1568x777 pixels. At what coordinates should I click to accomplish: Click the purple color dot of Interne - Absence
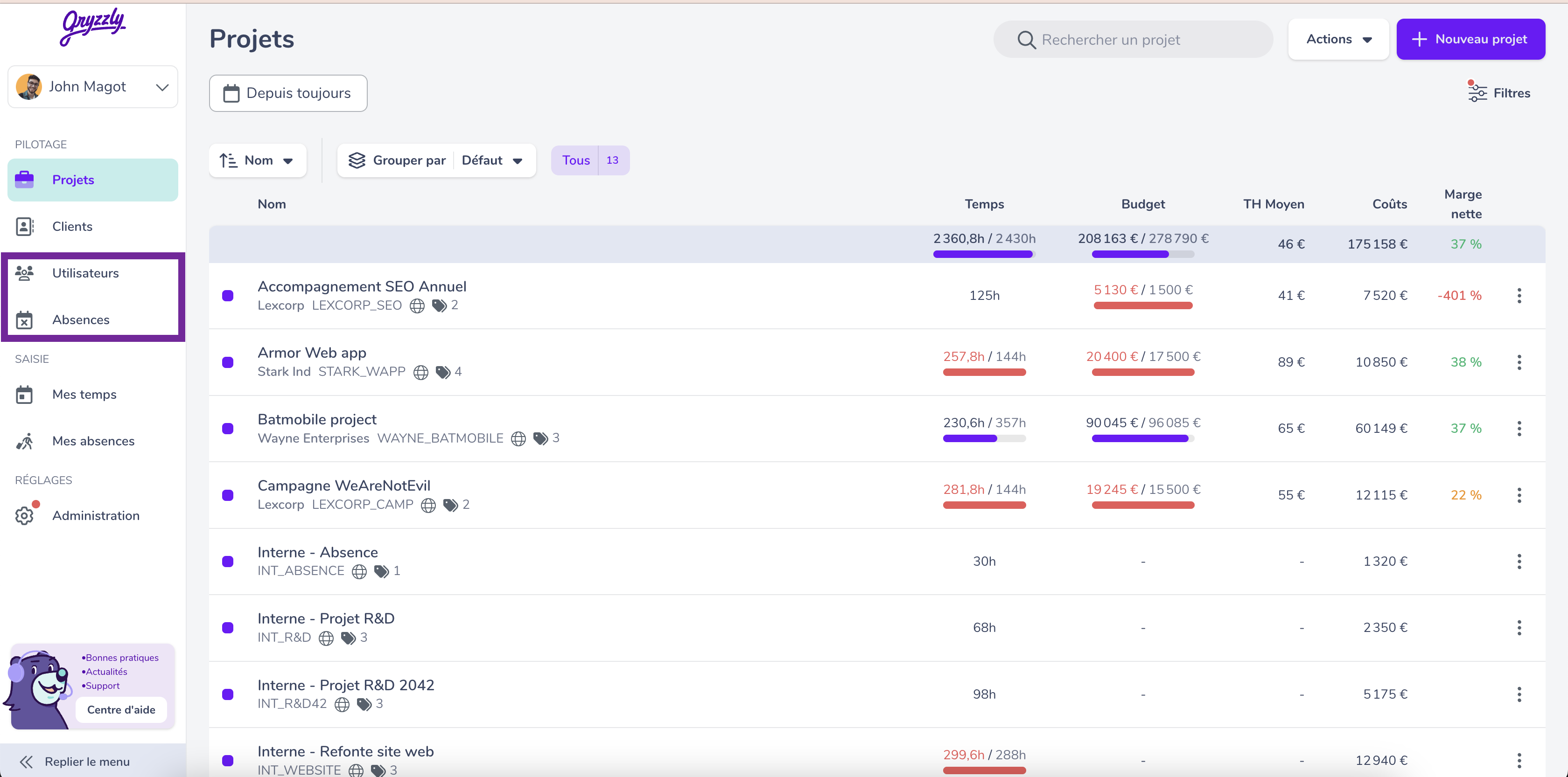click(228, 562)
